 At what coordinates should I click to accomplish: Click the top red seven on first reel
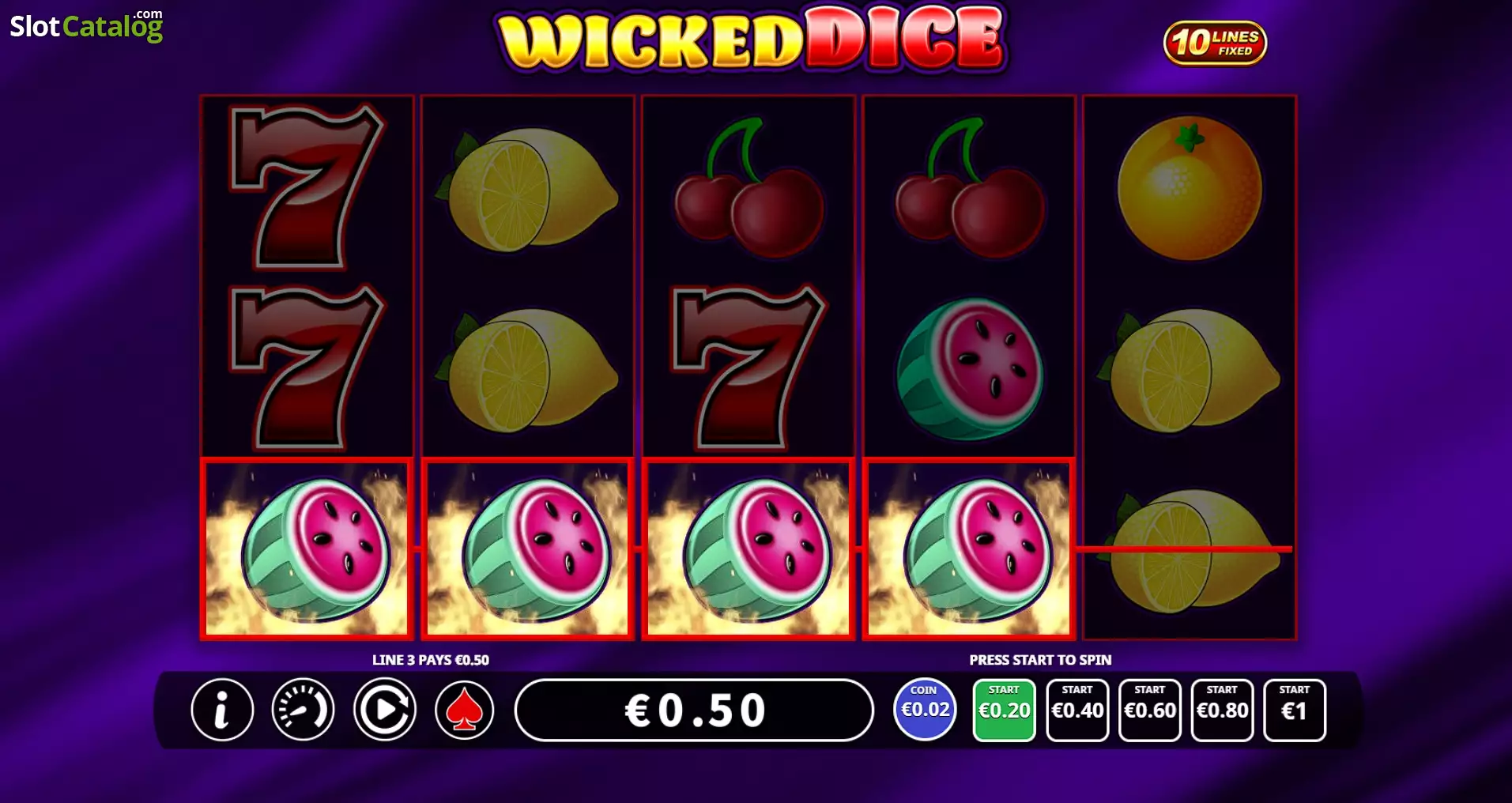[306, 186]
